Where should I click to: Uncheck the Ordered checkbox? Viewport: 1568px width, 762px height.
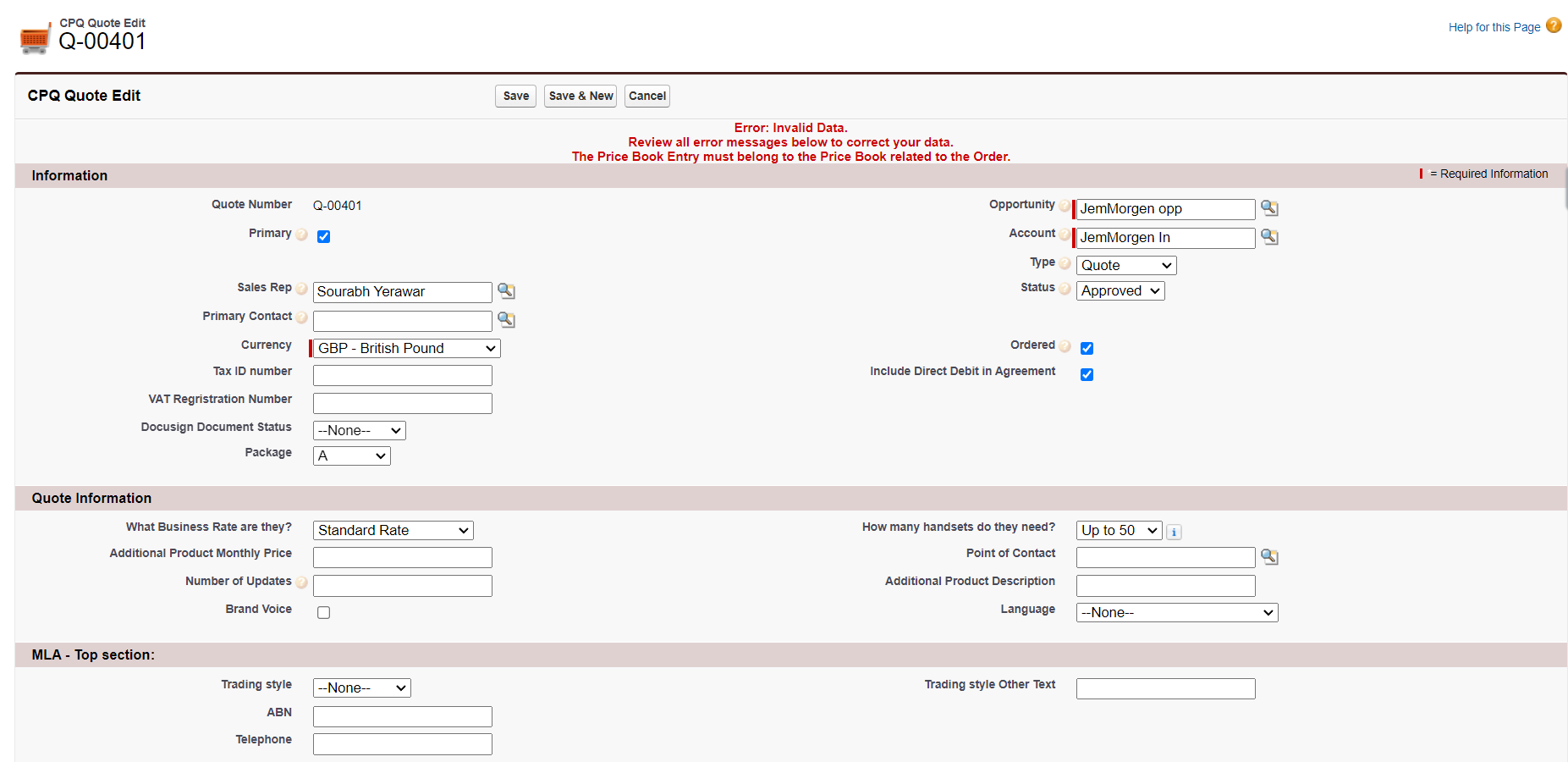click(1087, 348)
